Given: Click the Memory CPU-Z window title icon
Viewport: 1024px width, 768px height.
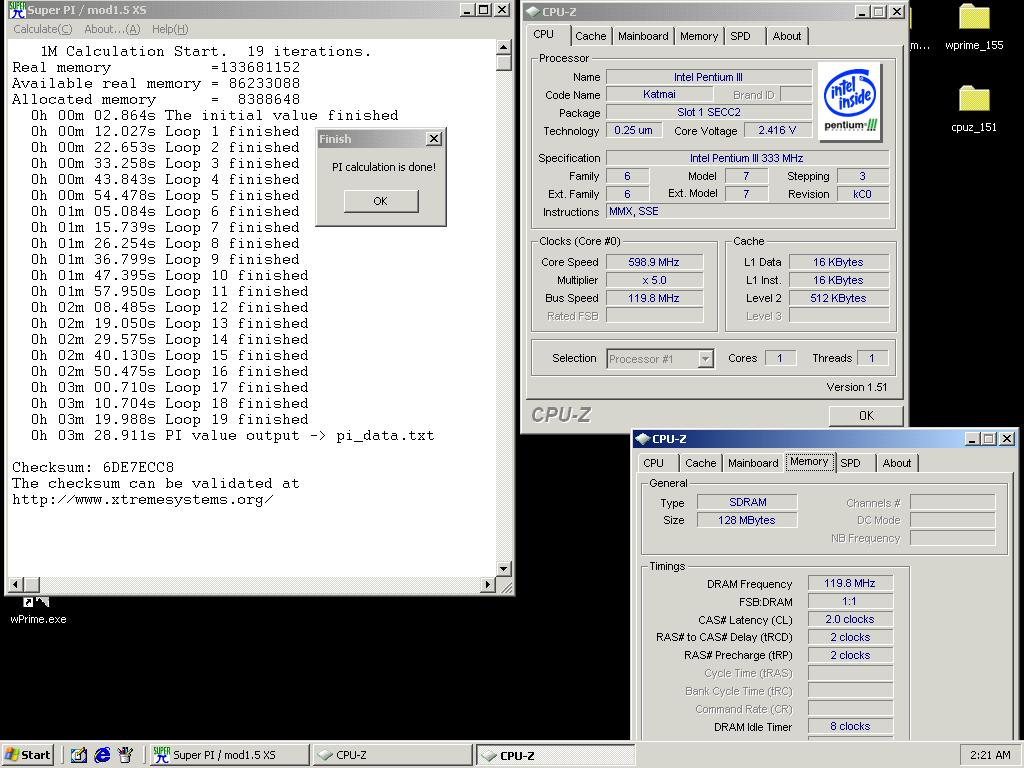Looking at the screenshot, I should coord(643,439).
